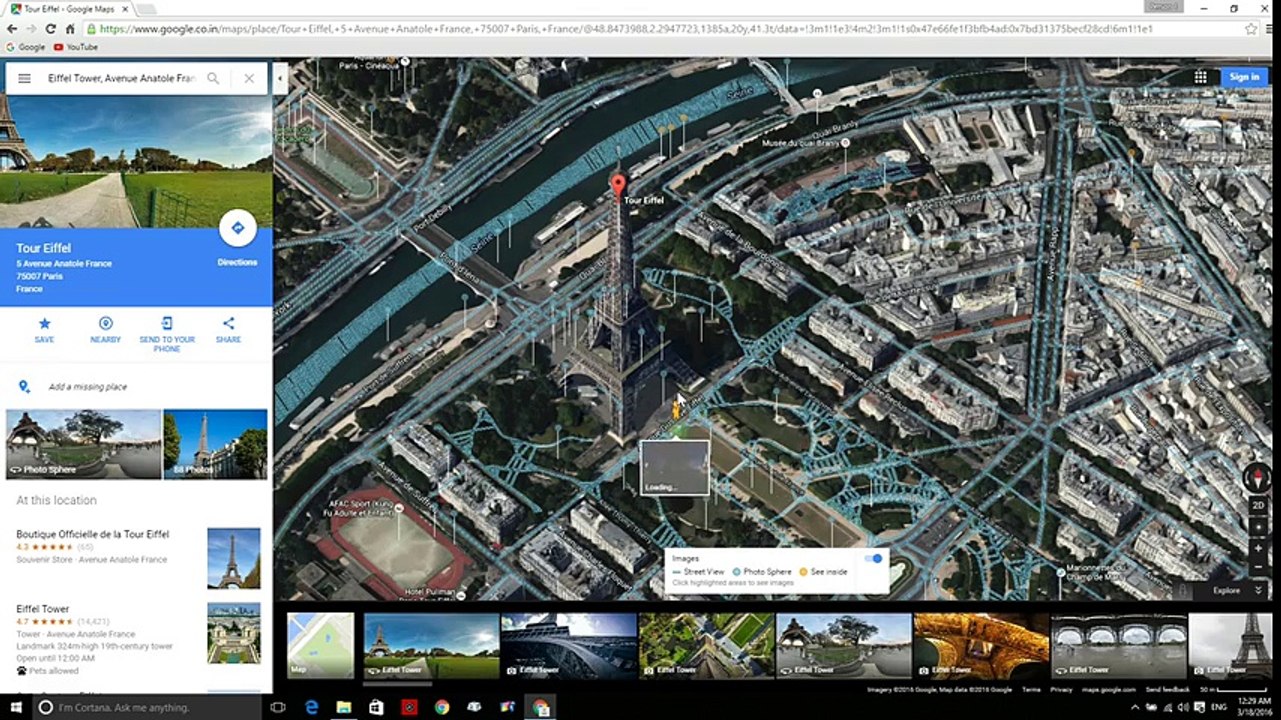Image resolution: width=1281 pixels, height=720 pixels.
Task: Click the Tour Eiffel header street view photo
Action: 136,162
